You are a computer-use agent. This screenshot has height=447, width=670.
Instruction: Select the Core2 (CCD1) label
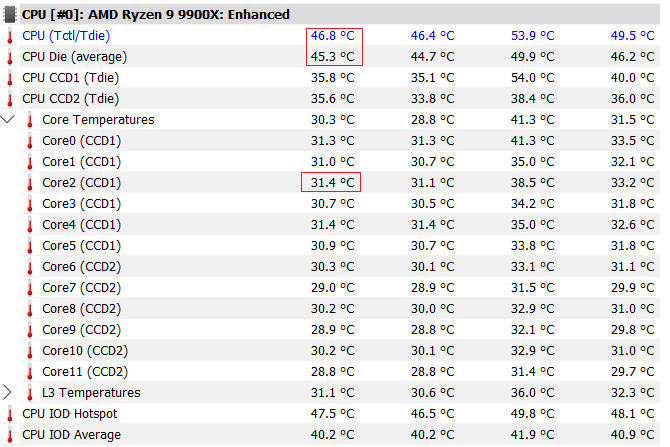coord(82,182)
